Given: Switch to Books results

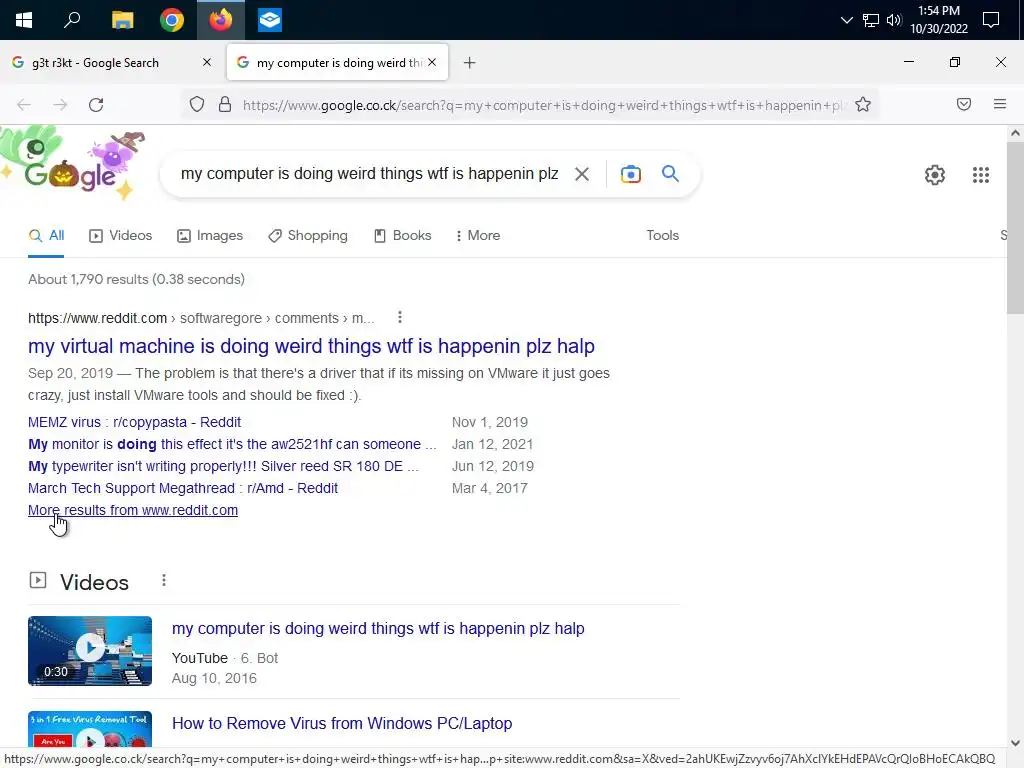Looking at the screenshot, I should click(x=402, y=236).
